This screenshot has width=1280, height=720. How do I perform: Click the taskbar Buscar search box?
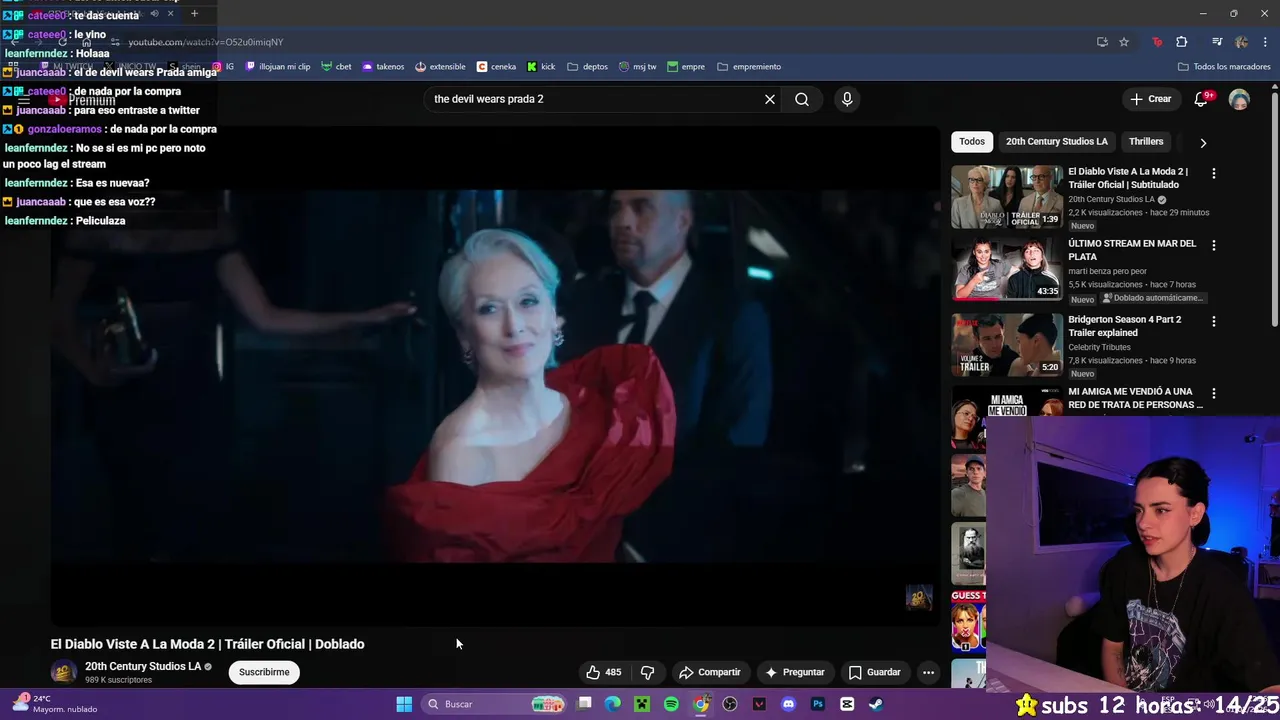click(x=493, y=704)
